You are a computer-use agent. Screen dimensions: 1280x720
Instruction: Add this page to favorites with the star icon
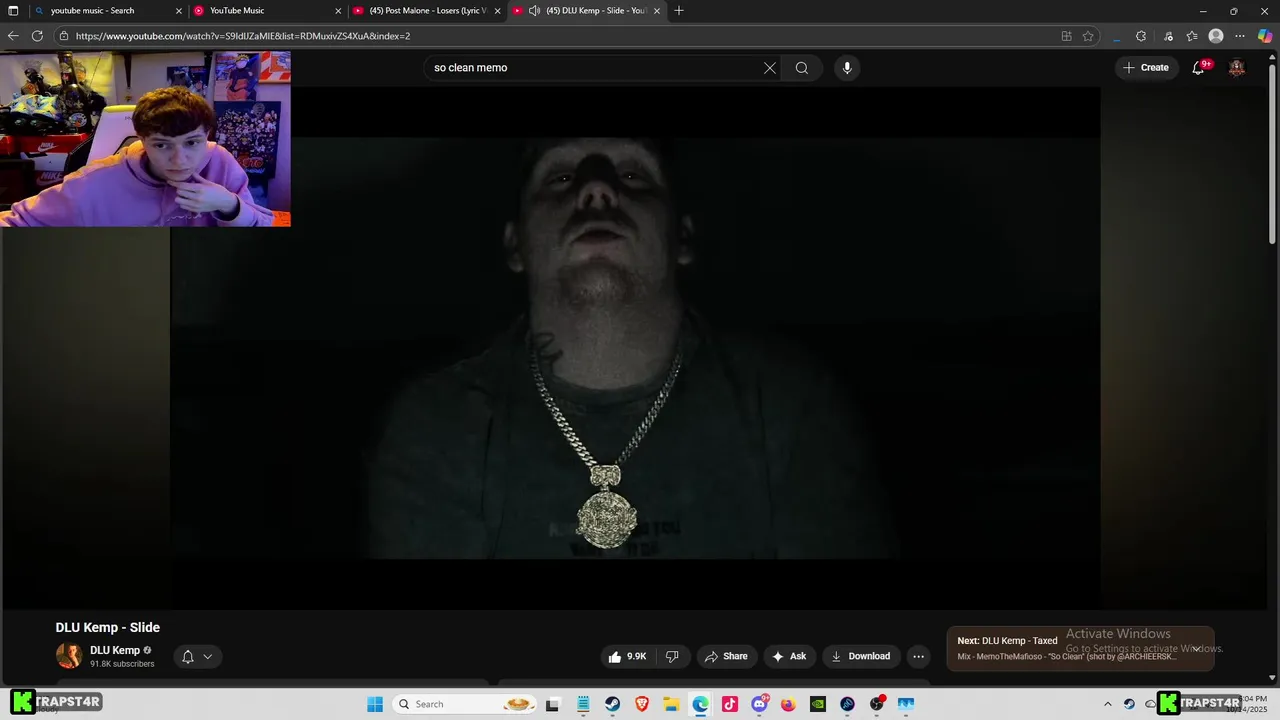[1088, 36]
